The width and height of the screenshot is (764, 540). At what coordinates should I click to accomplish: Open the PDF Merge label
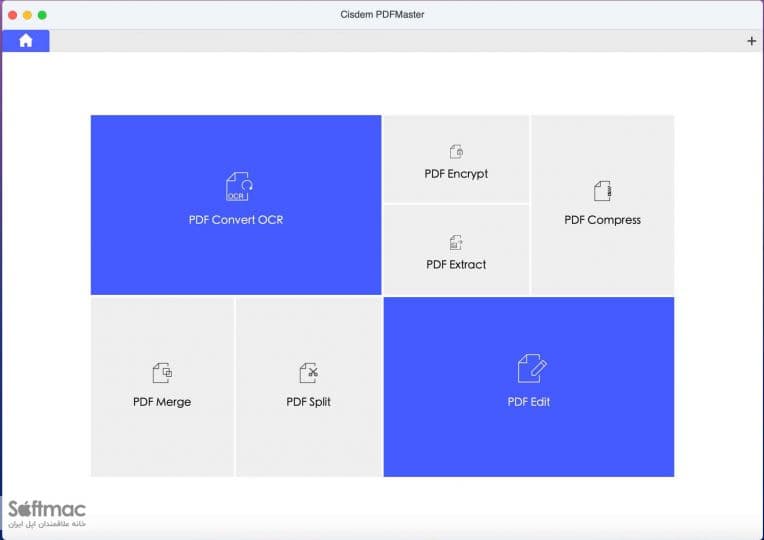tap(162, 402)
